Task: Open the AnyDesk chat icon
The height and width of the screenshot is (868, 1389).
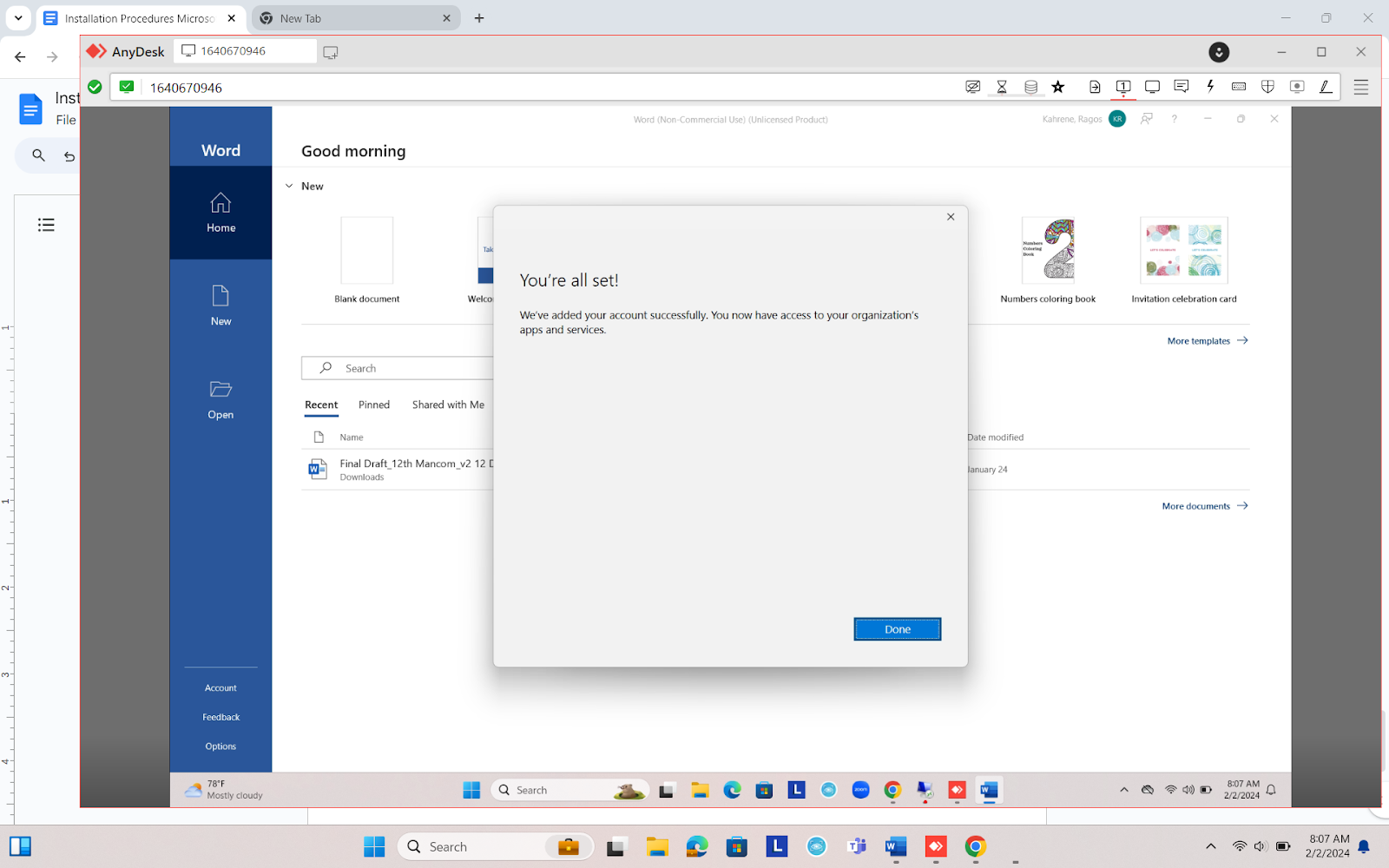Action: (1181, 87)
